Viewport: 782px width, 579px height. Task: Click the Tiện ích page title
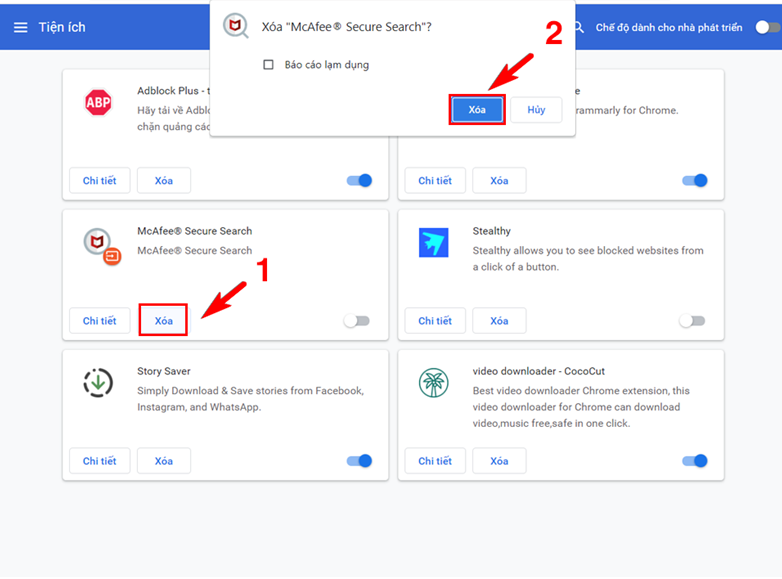click(x=62, y=27)
